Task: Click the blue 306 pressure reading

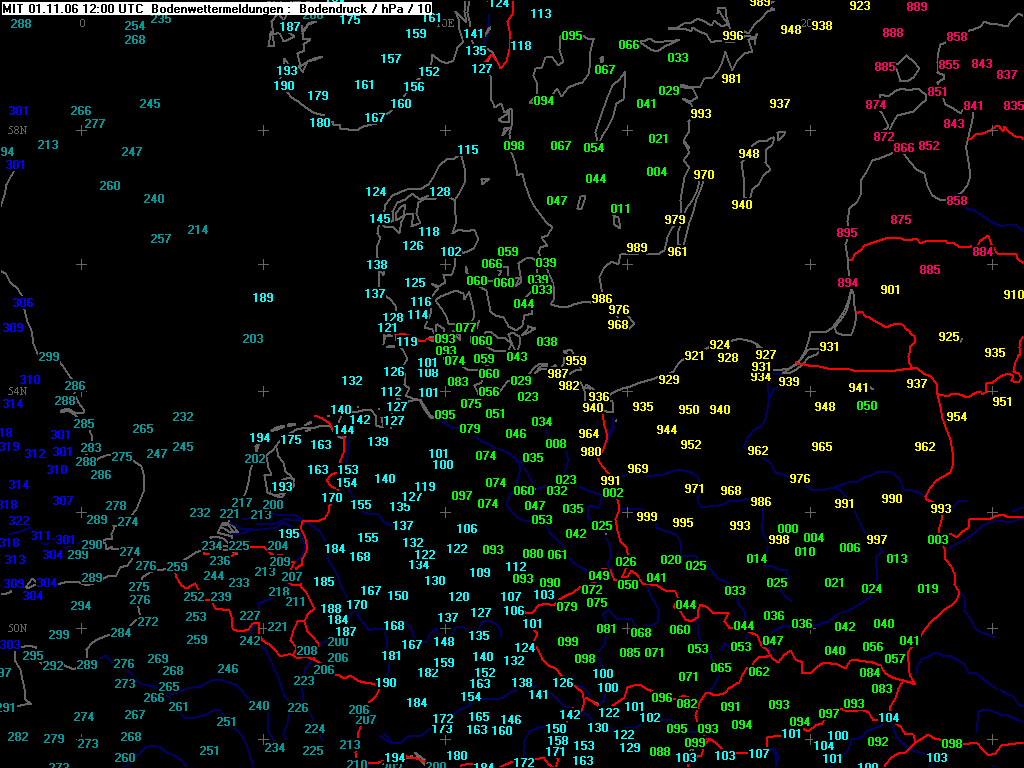Action: click(x=23, y=303)
